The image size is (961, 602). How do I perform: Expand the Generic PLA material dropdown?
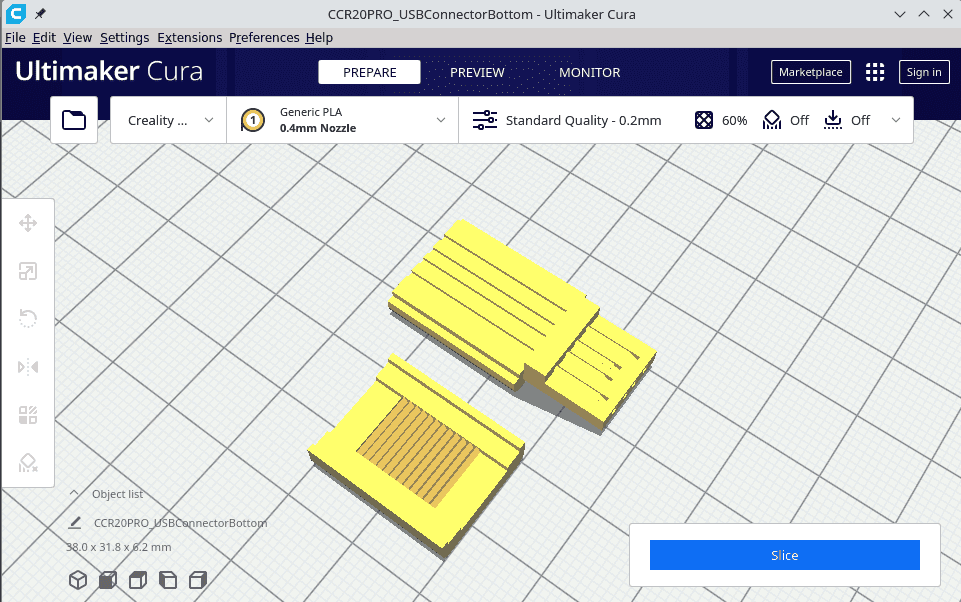point(343,120)
